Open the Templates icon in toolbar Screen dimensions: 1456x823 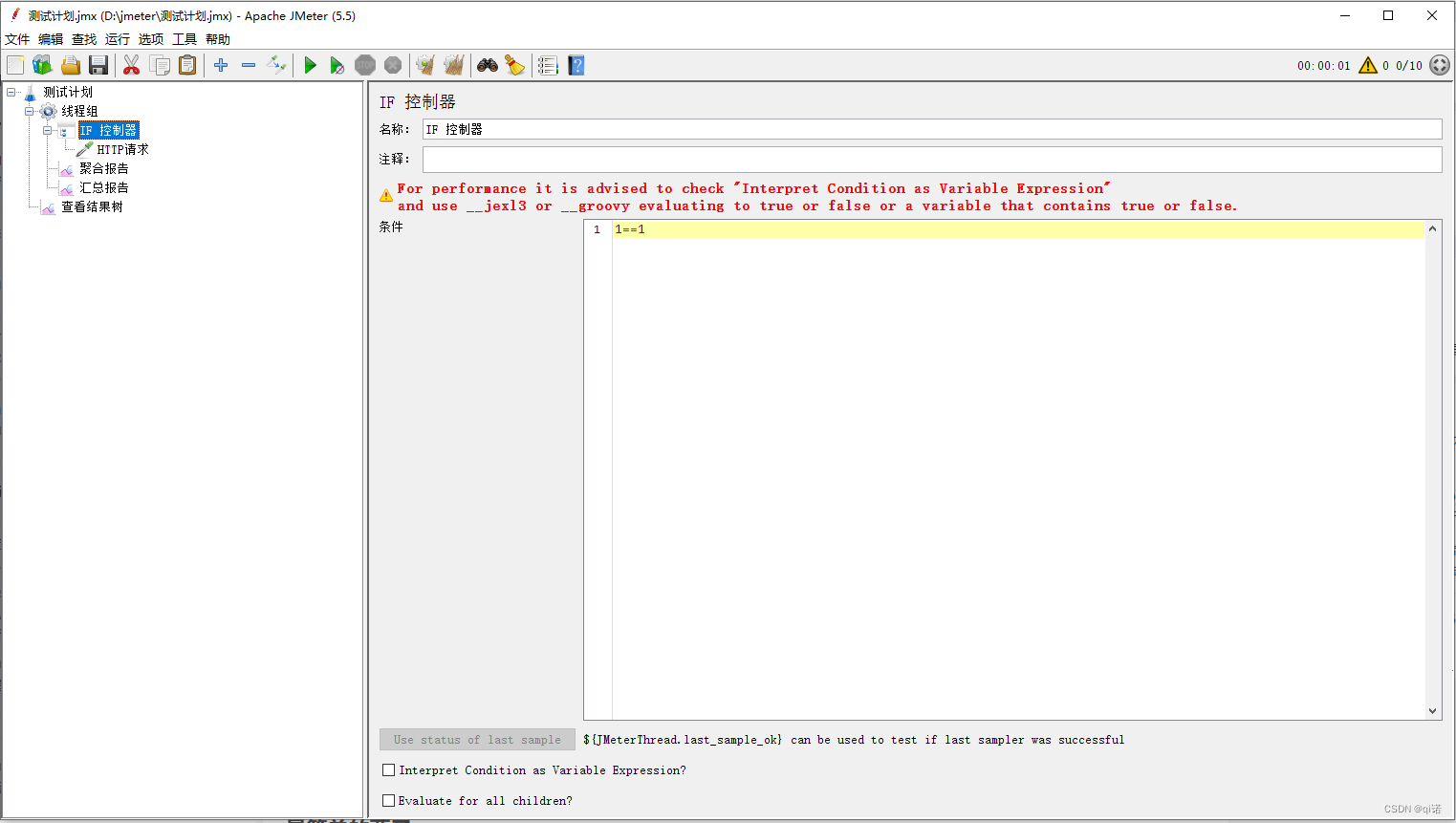pyautogui.click(x=42, y=65)
